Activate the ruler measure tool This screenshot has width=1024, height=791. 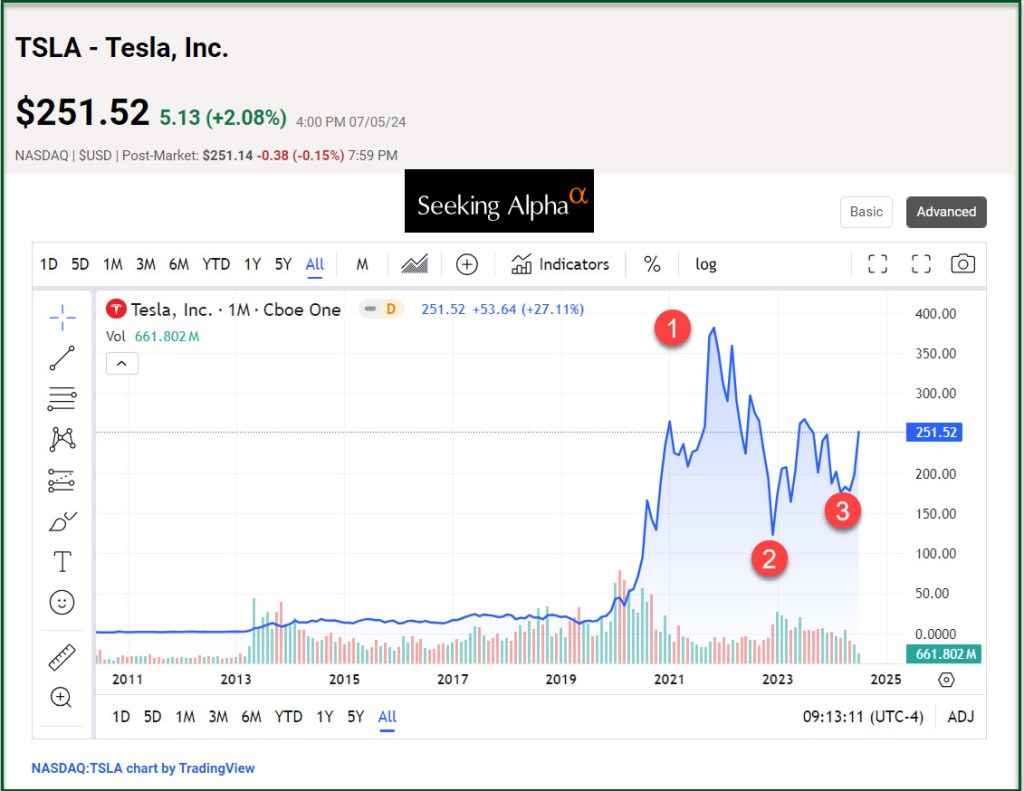tap(62, 657)
